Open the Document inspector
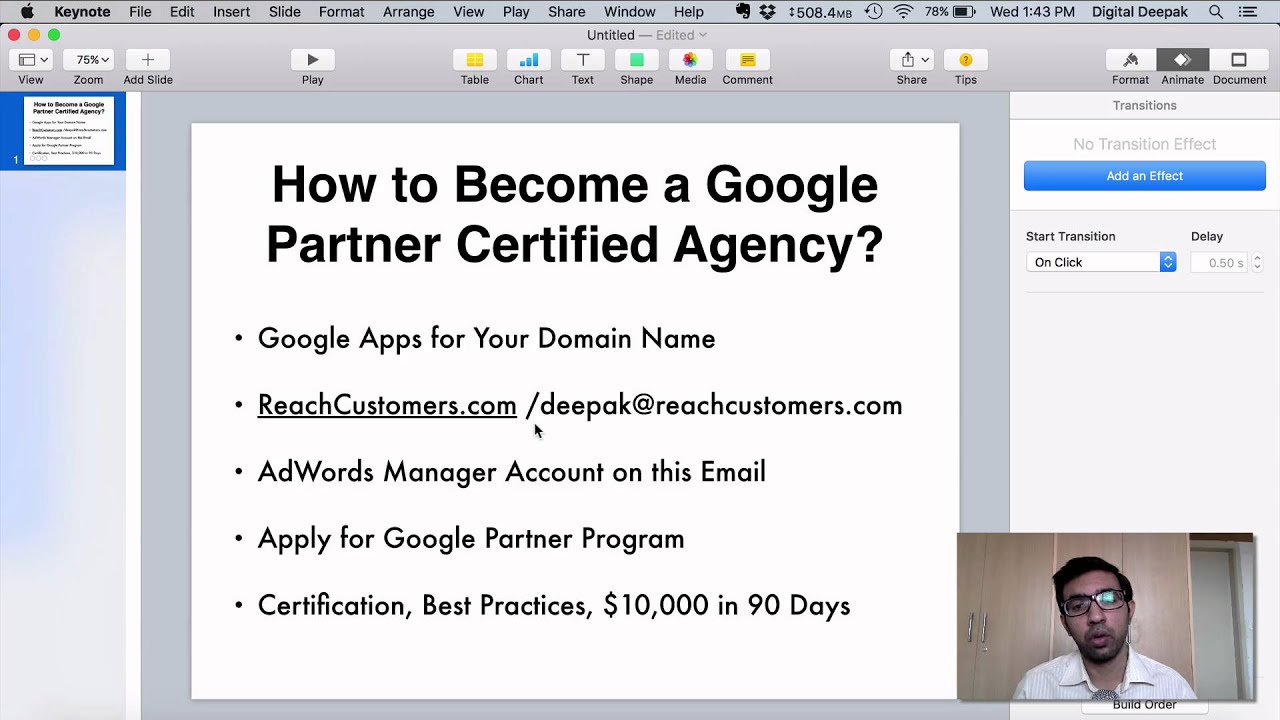Screen dimensions: 1280x720 (1239, 60)
